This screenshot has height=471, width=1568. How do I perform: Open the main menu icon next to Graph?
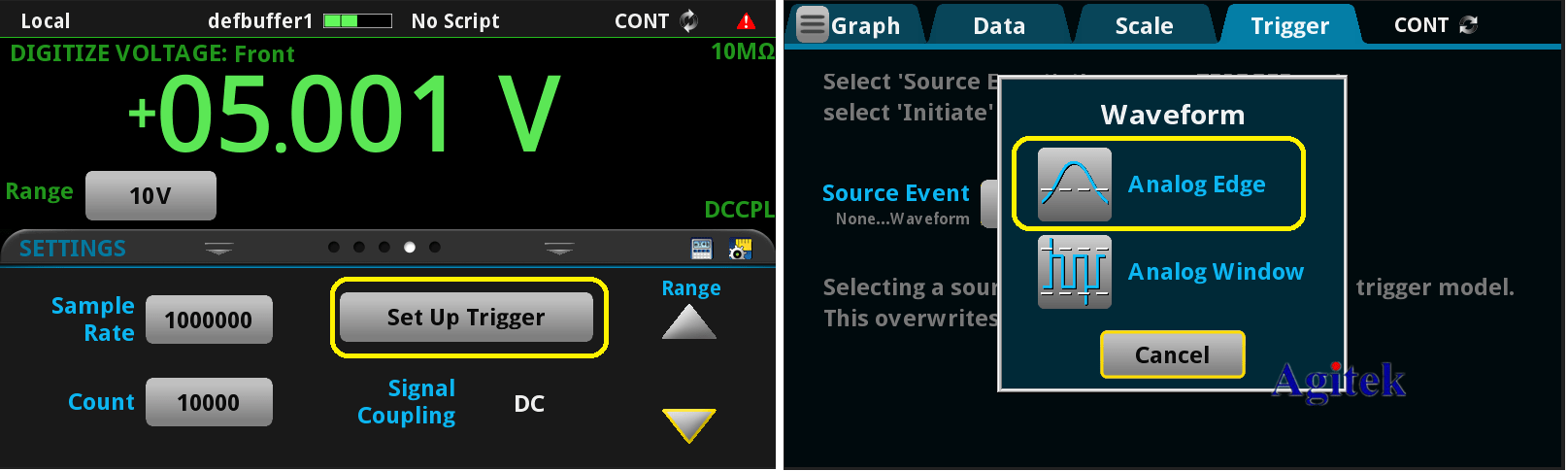pyautogui.click(x=812, y=24)
